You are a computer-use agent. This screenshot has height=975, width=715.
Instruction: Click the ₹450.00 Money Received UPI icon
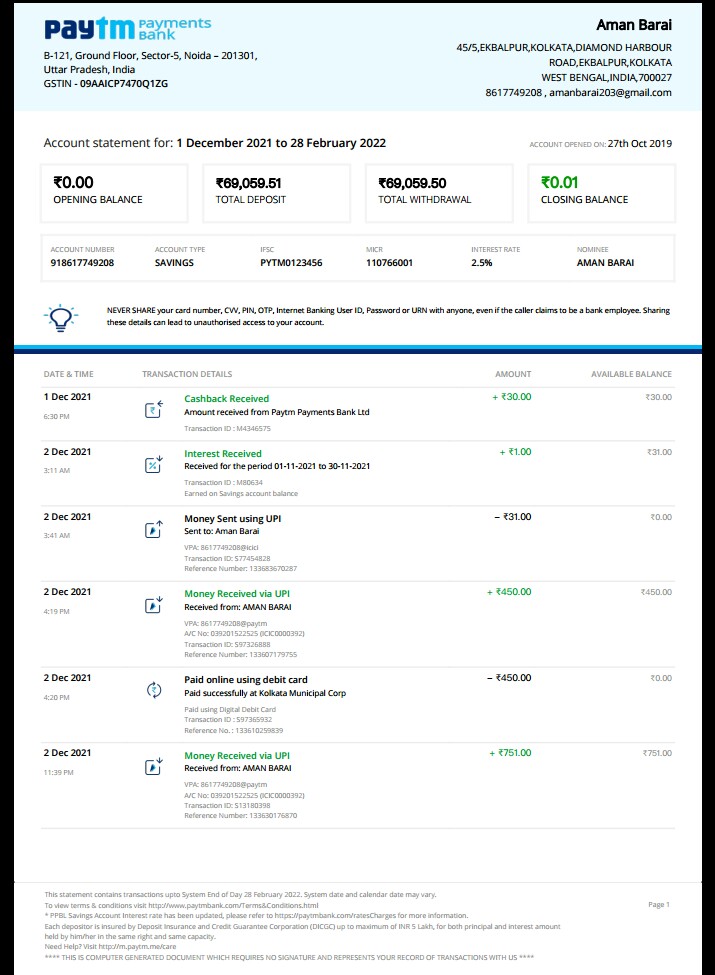coord(154,604)
